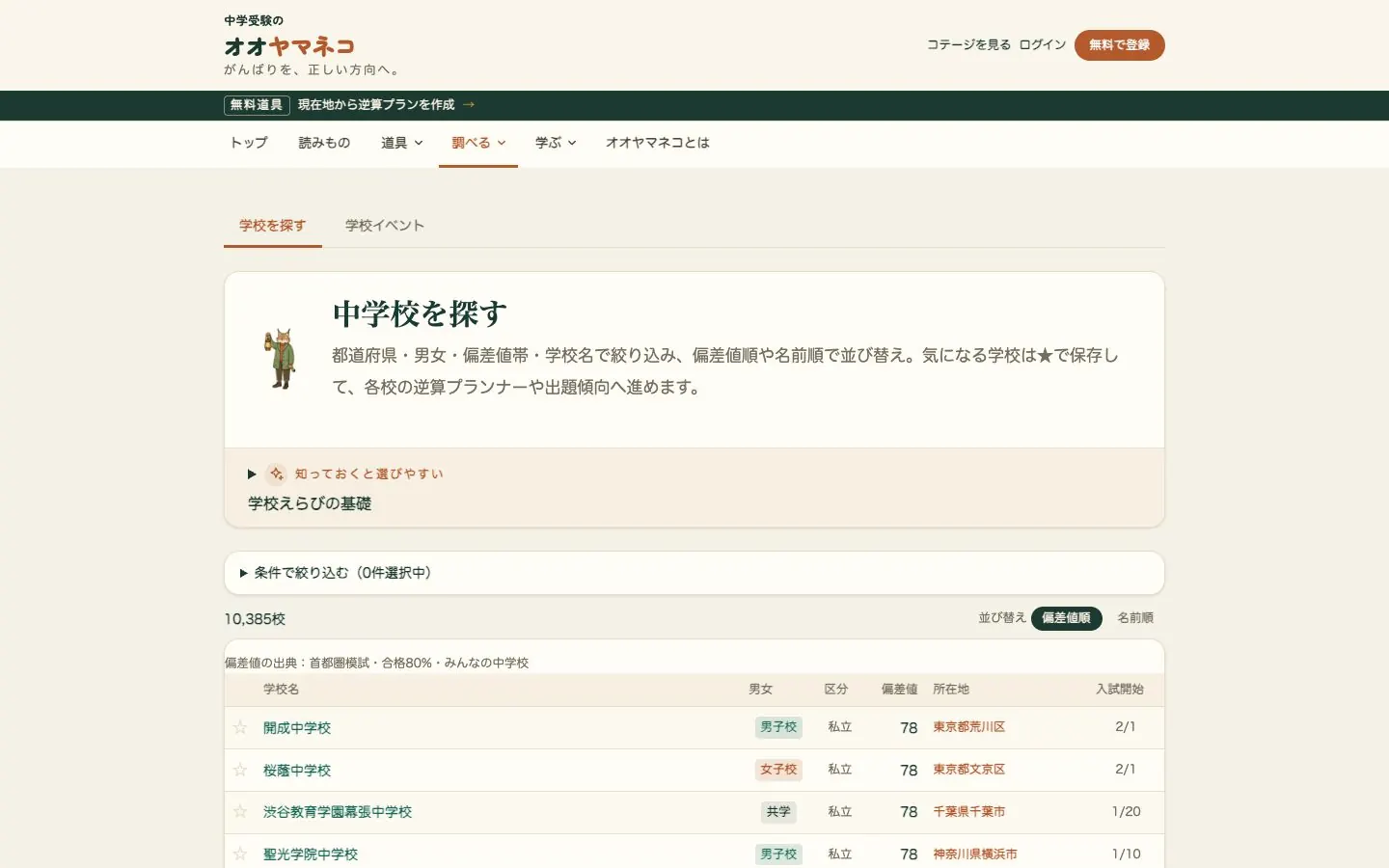Click the 共学 tag on 渋谷教育学園幕張中学校 row
This screenshot has height=868, width=1389.
(x=778, y=812)
